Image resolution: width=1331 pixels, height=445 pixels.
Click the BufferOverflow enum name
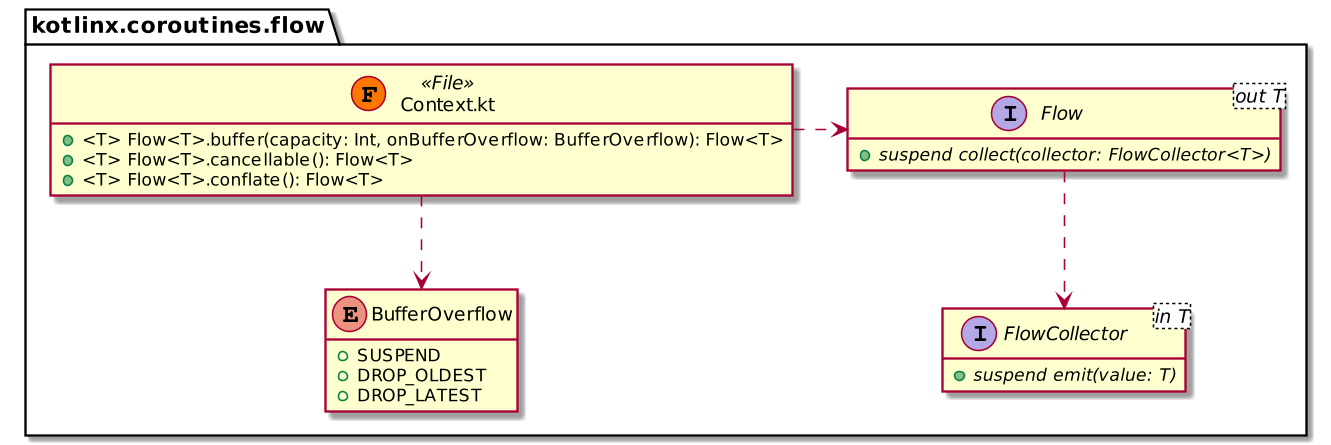pyautogui.click(x=441, y=315)
